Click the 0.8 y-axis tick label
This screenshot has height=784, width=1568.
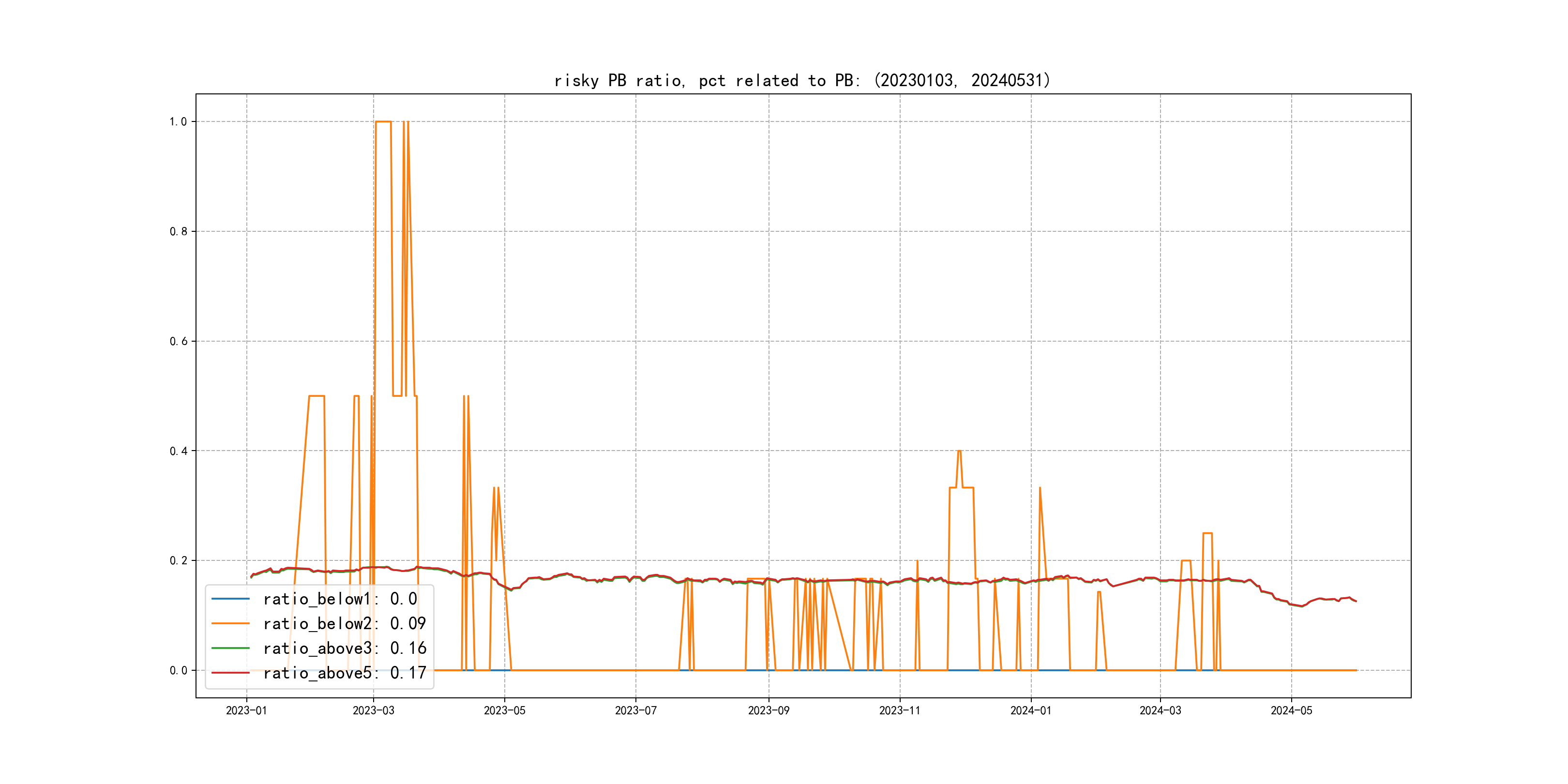pos(178,231)
